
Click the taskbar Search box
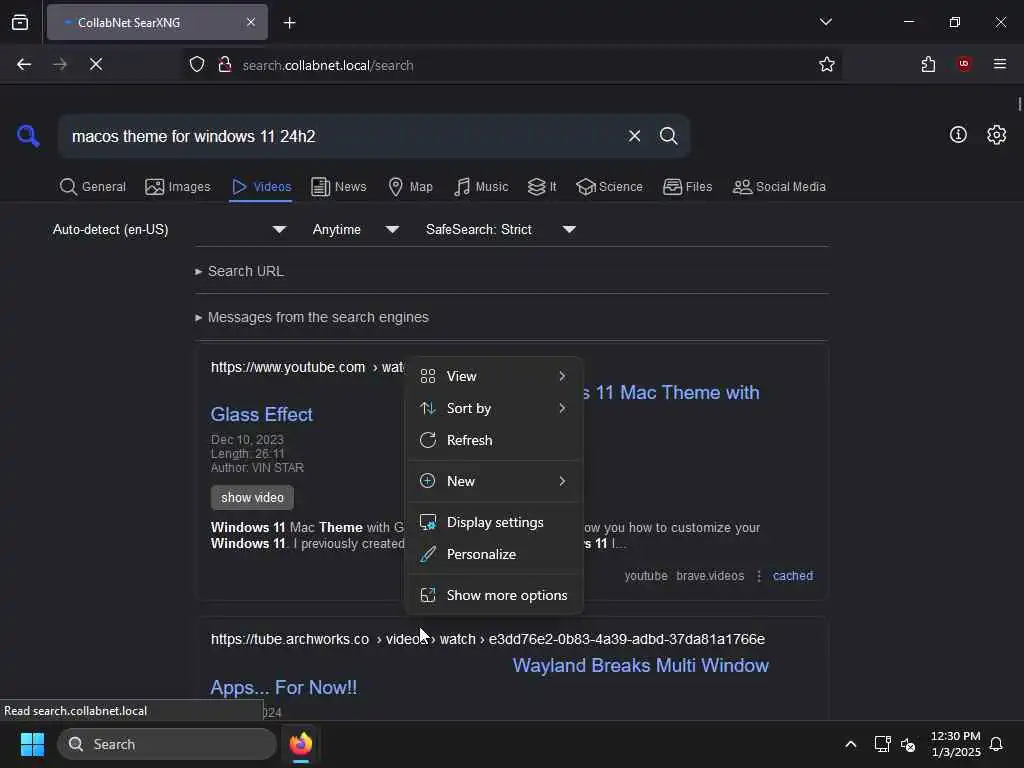click(x=167, y=744)
